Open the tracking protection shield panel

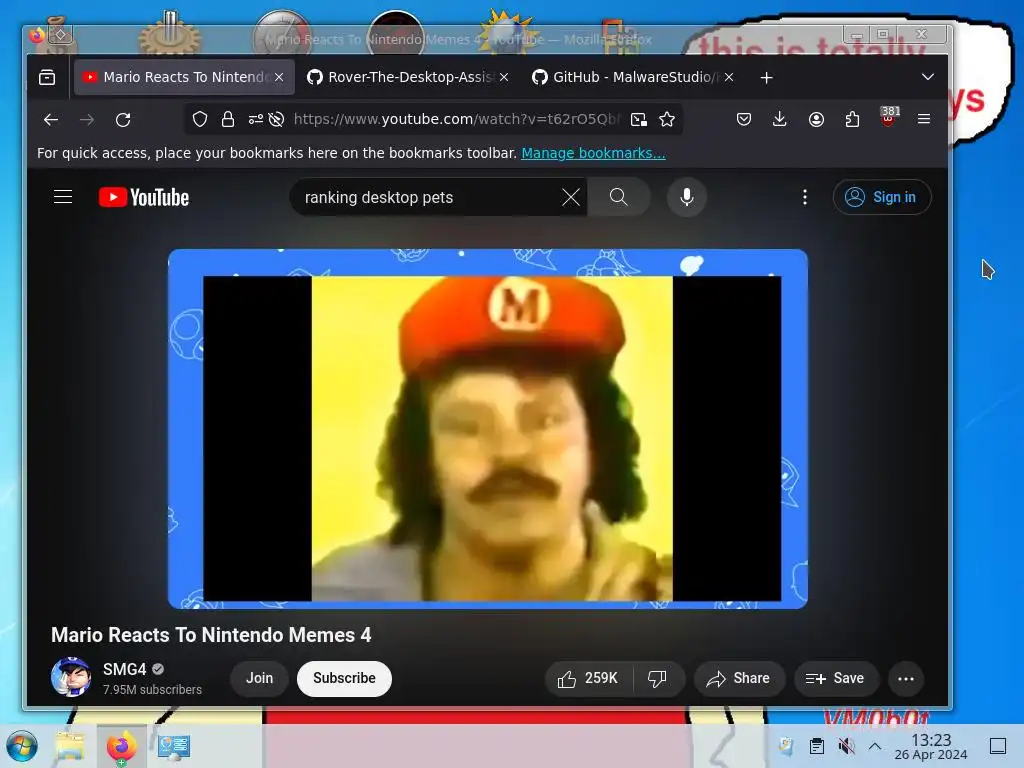(x=200, y=119)
